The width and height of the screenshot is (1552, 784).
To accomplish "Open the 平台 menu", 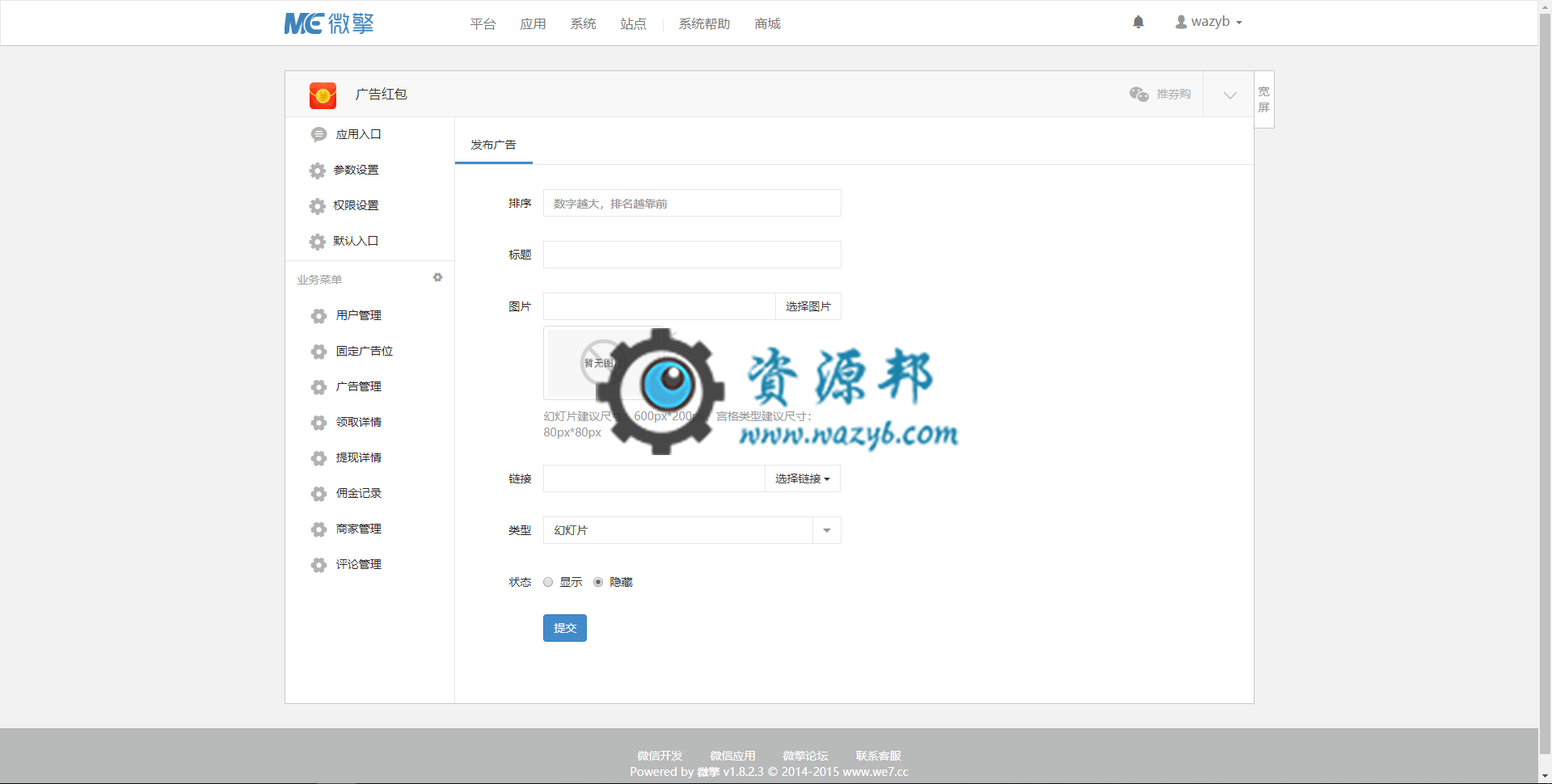I will [x=483, y=24].
